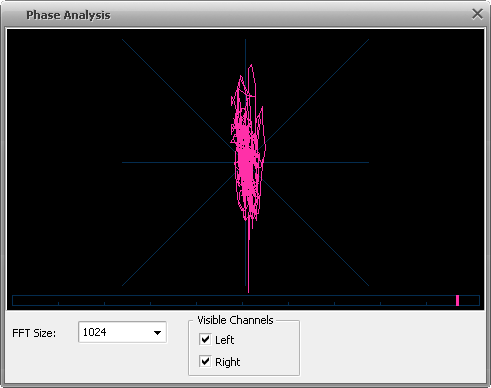
Task: Uncheck the Left channel checkbox
Action: [205, 339]
